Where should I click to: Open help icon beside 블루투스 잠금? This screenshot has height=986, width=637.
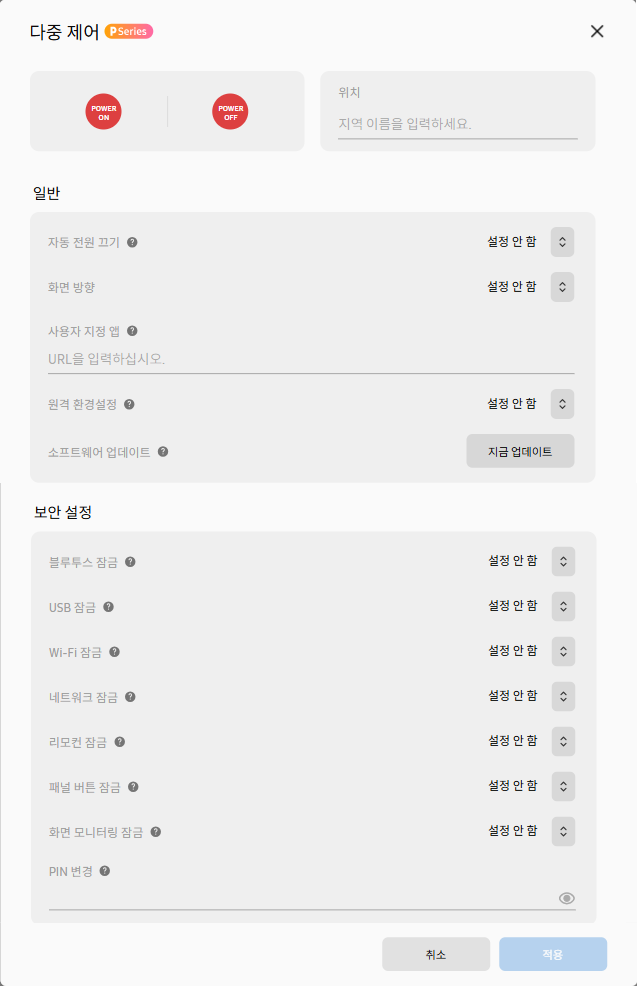point(130,562)
